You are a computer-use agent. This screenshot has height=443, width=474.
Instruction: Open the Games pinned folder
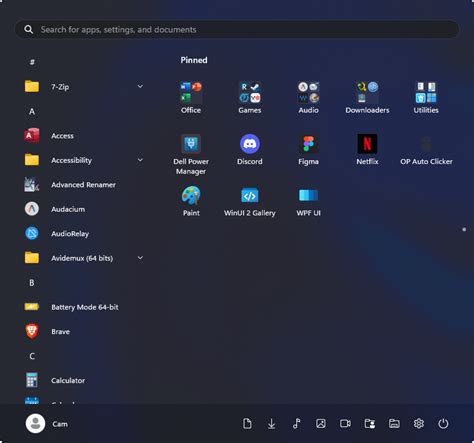(x=250, y=98)
